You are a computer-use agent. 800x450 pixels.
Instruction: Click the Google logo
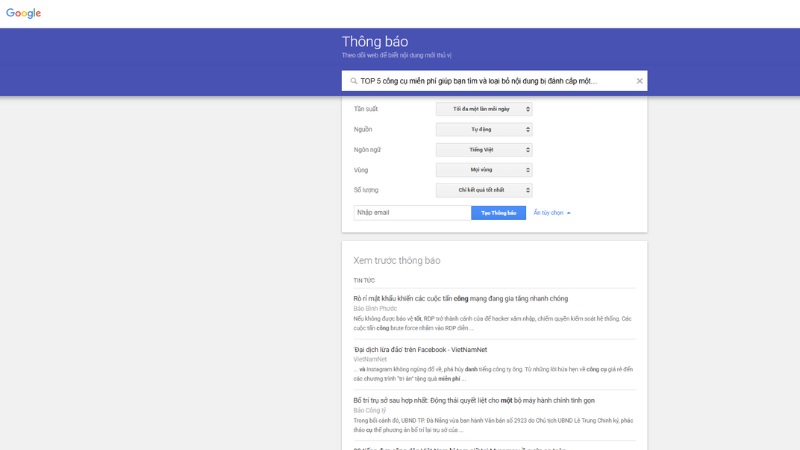23,13
